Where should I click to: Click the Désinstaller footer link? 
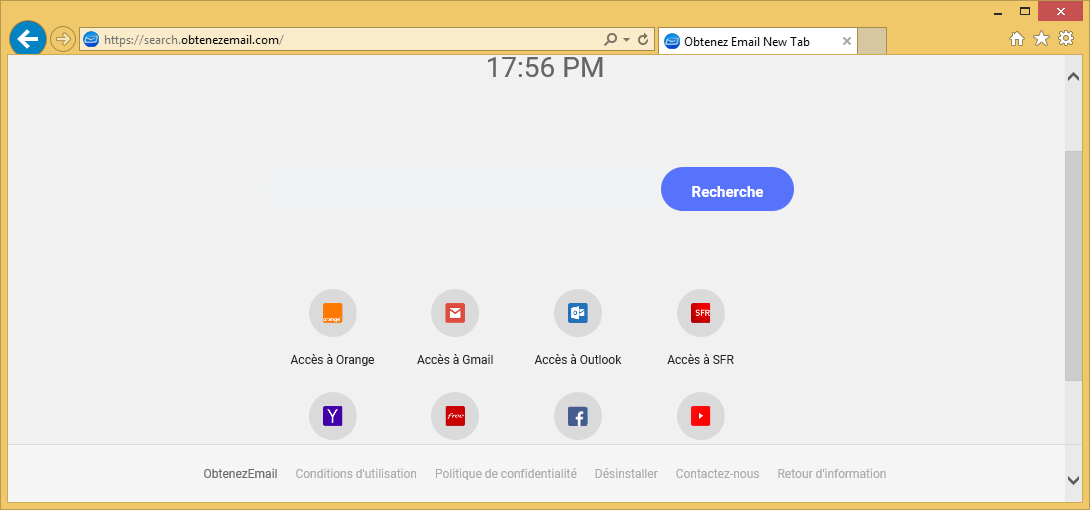(x=626, y=474)
